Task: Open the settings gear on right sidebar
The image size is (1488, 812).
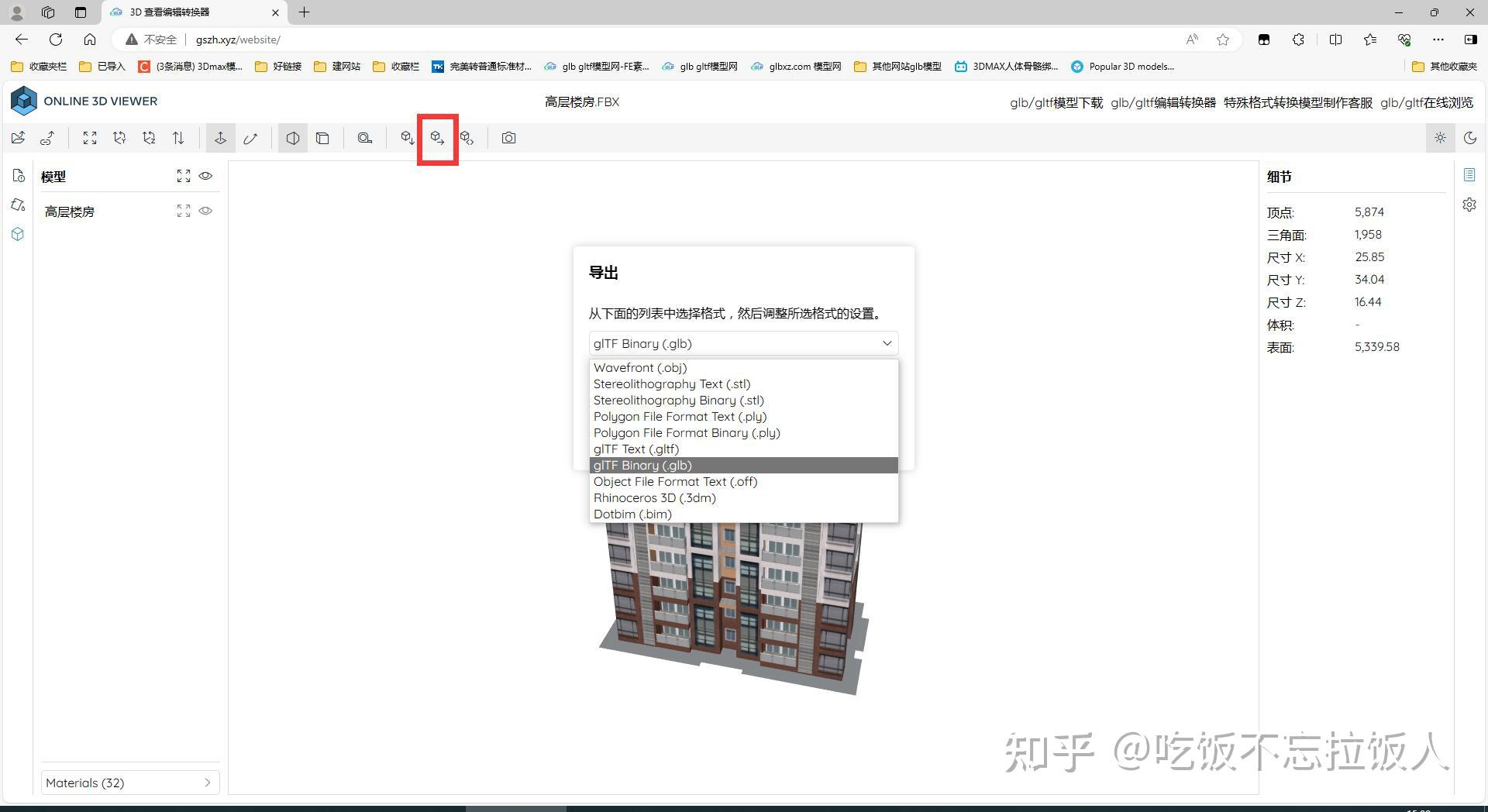Action: tap(1469, 205)
